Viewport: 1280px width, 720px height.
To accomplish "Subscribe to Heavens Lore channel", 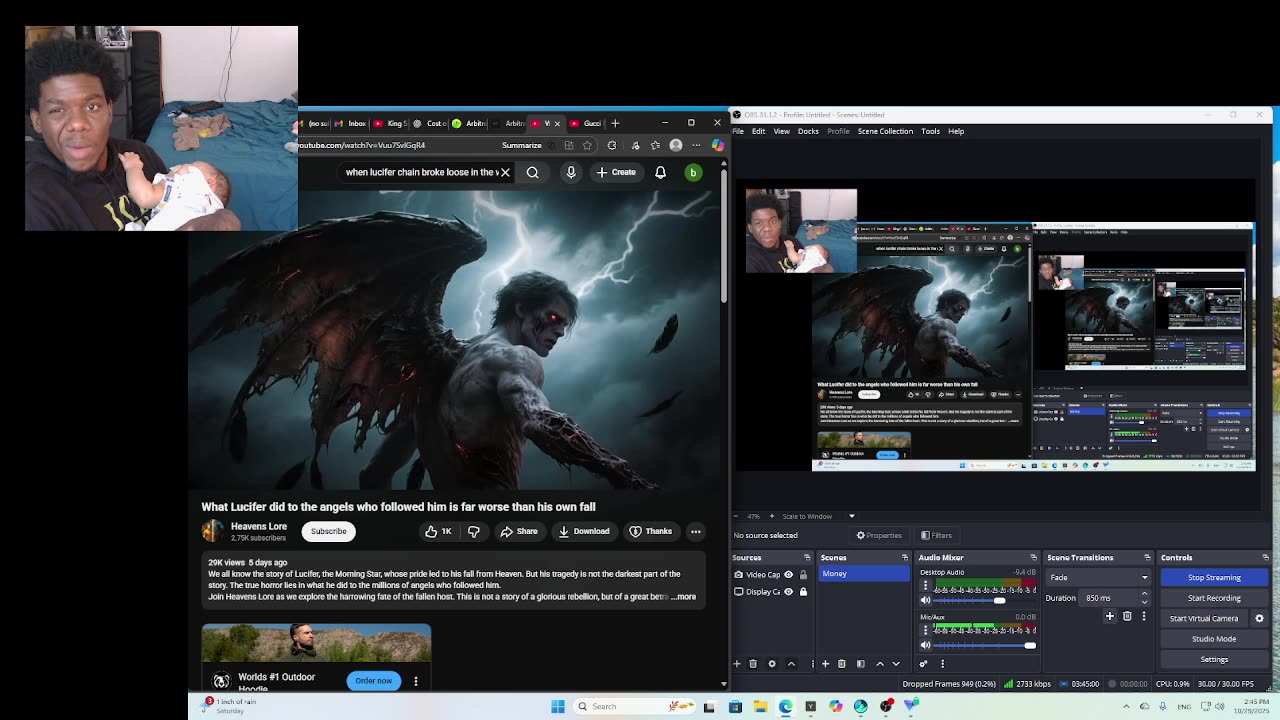I will coord(328,531).
